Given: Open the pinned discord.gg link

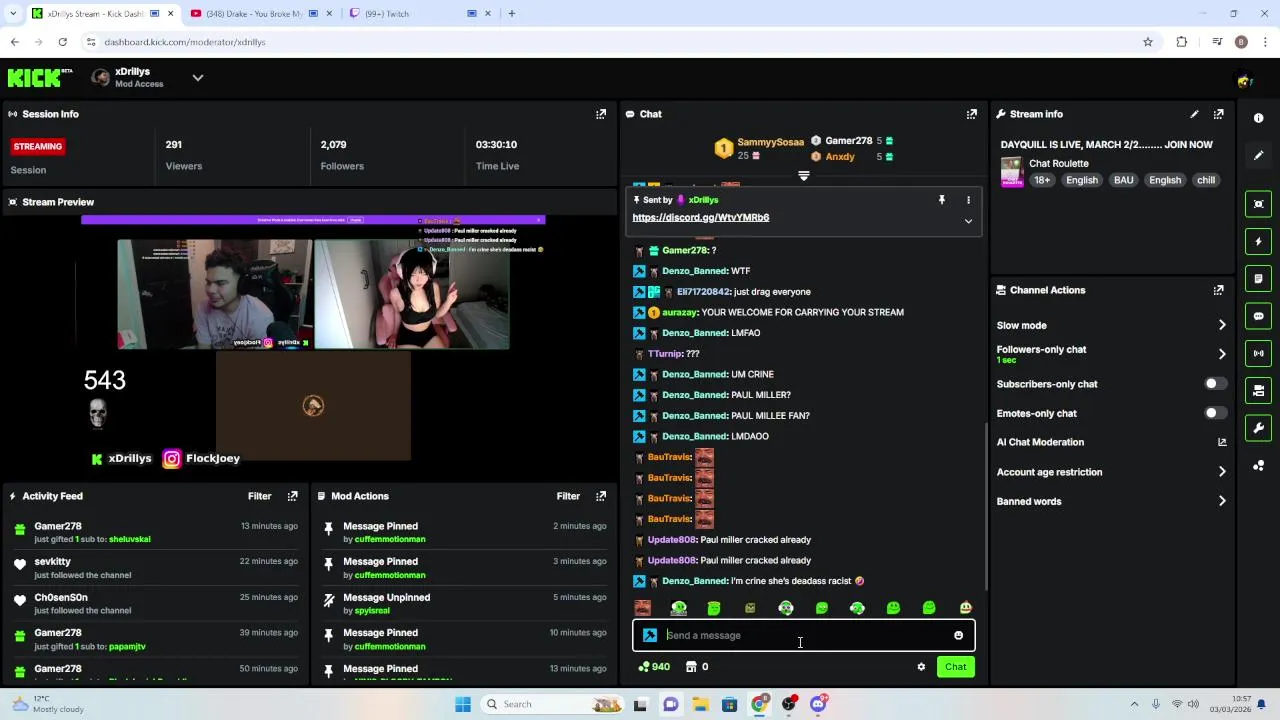Looking at the screenshot, I should coord(700,217).
